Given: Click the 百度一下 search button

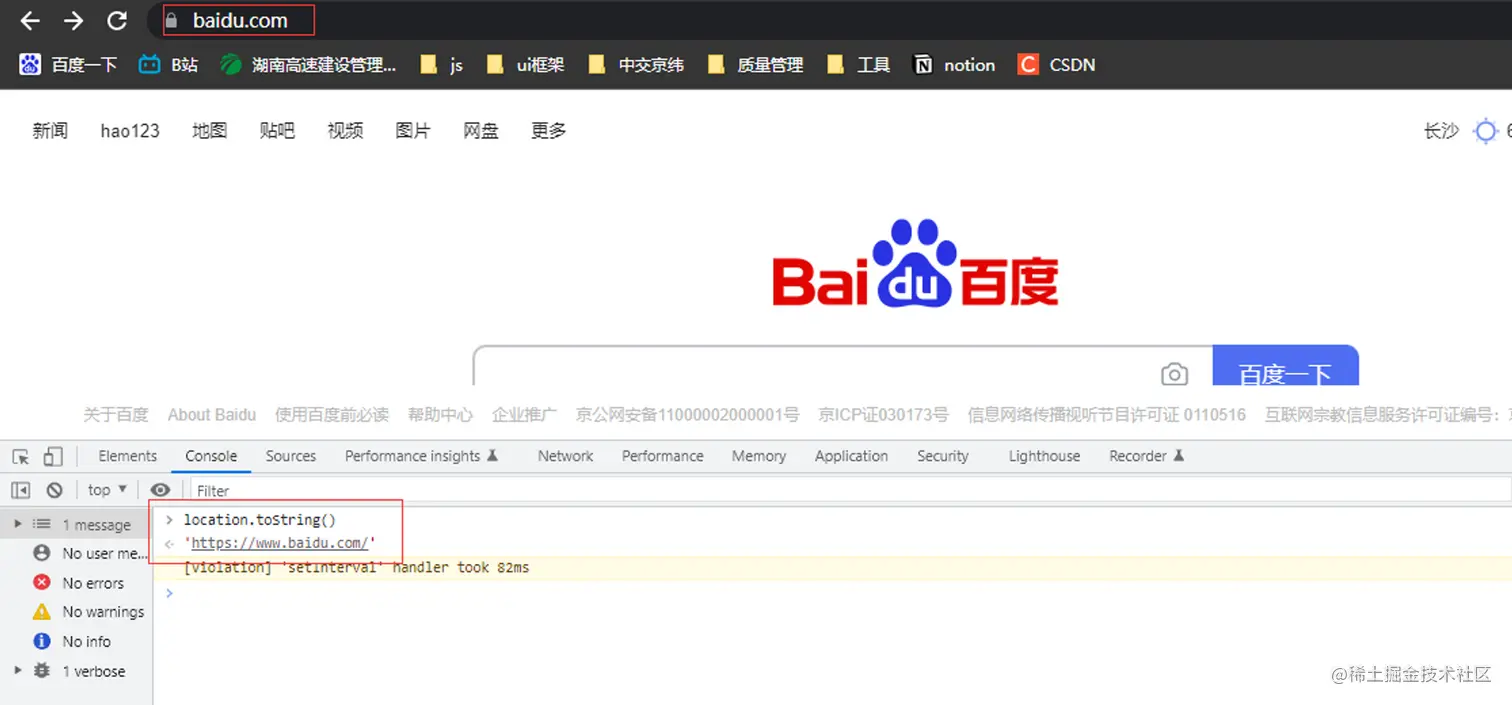Looking at the screenshot, I should 1285,366.
